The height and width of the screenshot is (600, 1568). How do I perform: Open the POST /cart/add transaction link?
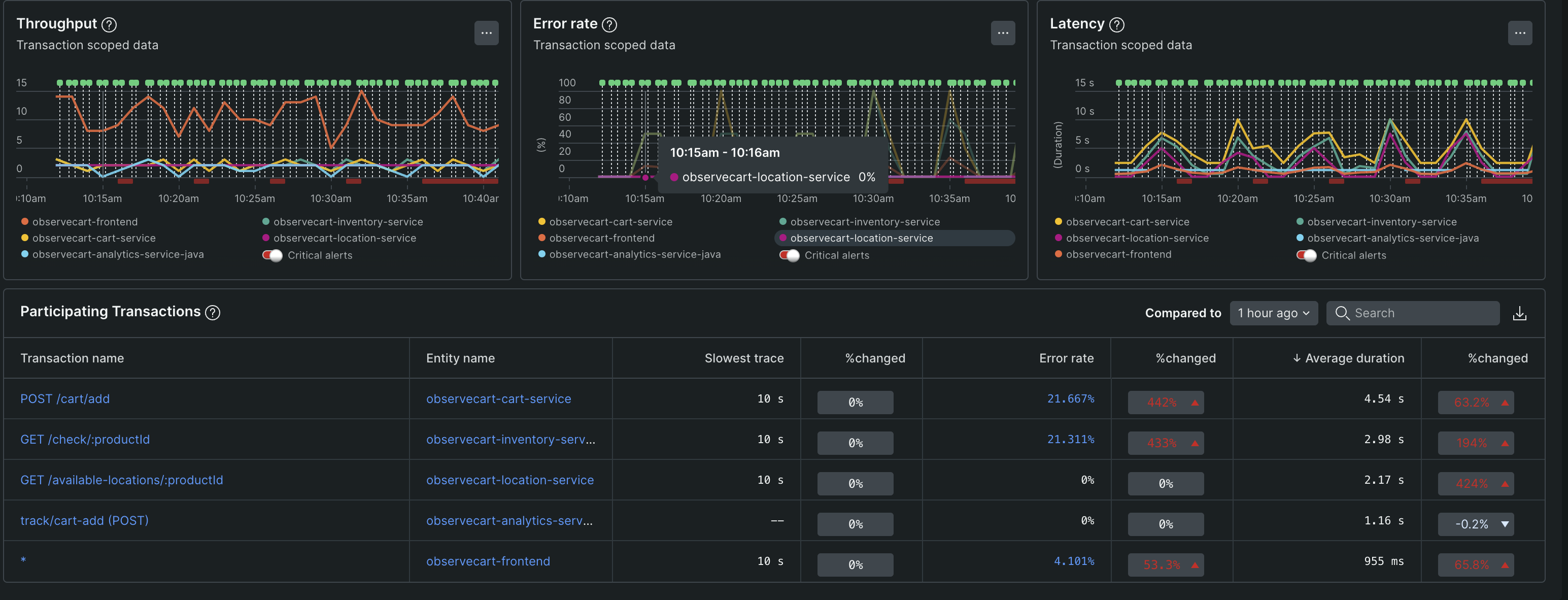pyautogui.click(x=65, y=398)
